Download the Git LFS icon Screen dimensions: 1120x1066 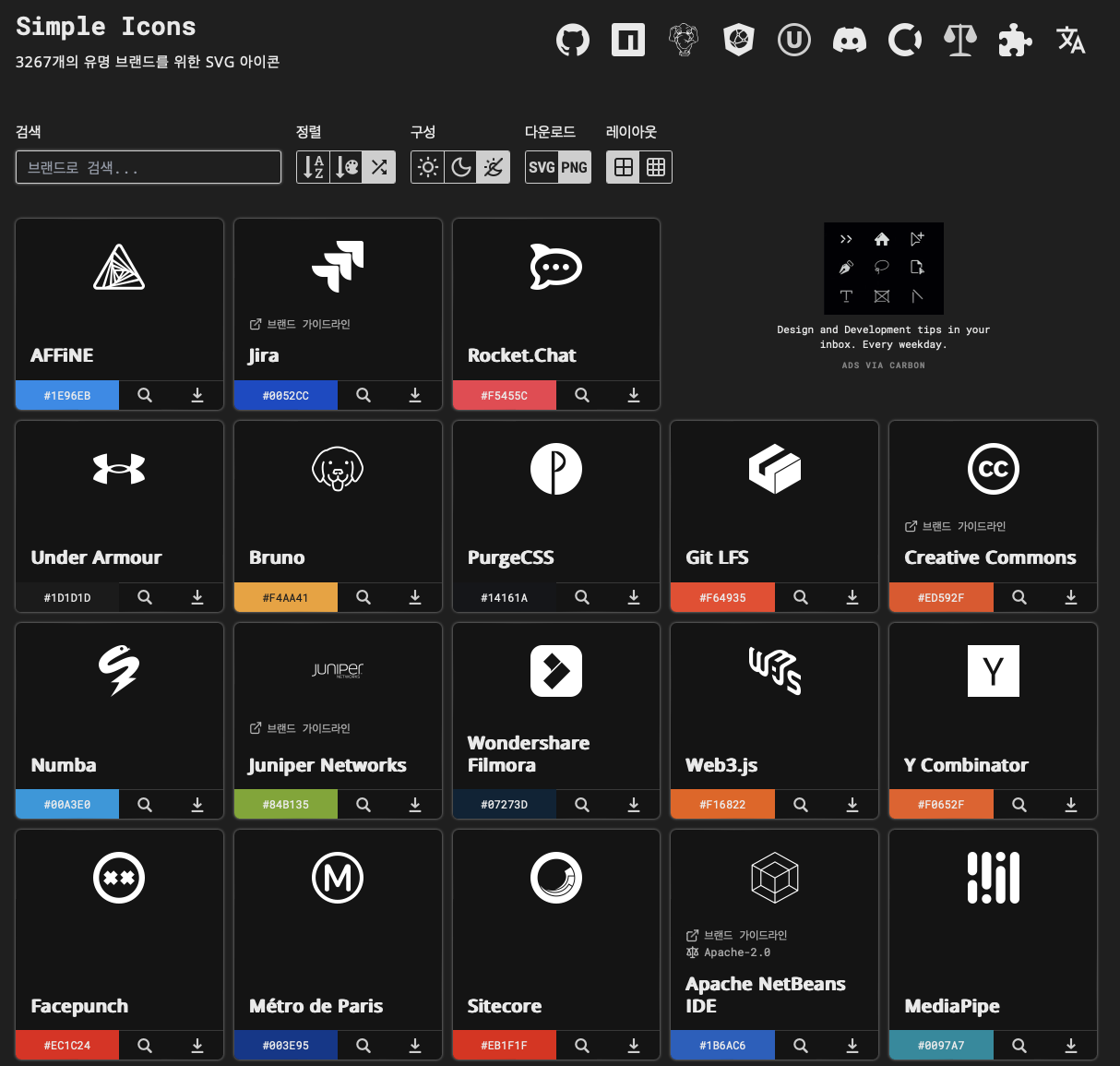pos(852,597)
